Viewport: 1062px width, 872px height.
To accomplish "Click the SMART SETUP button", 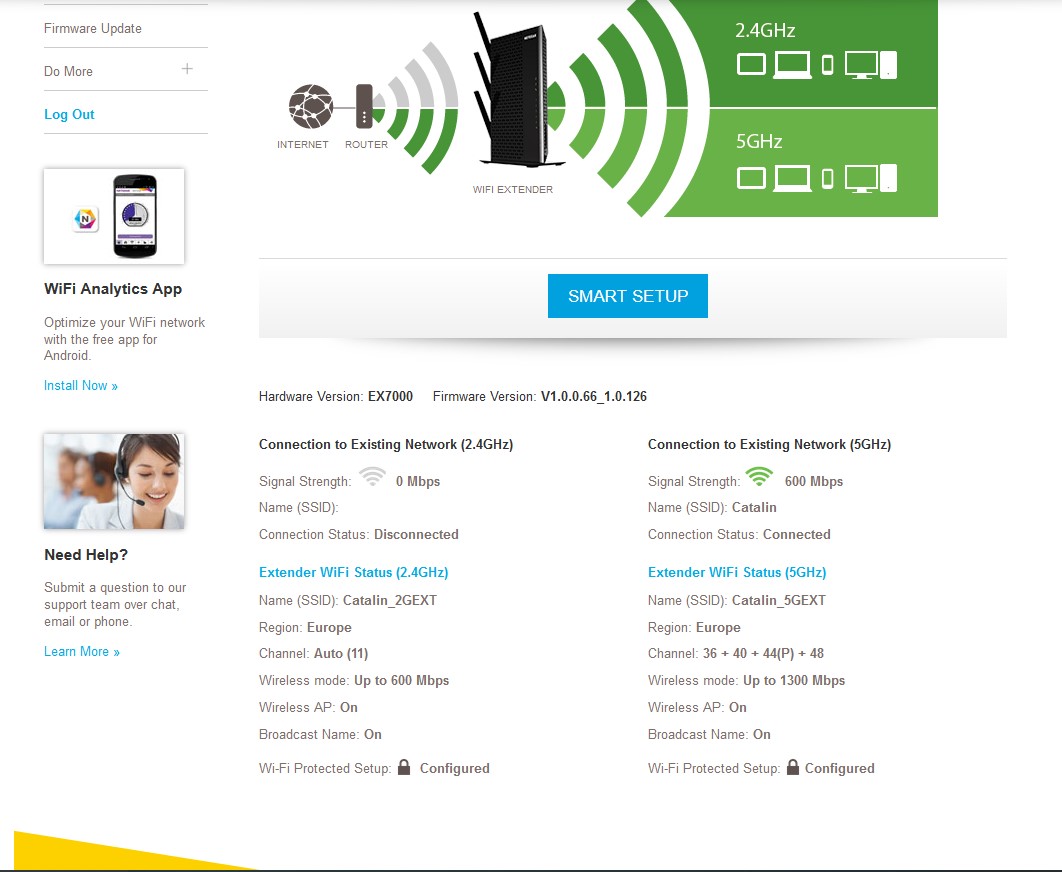I will (628, 296).
